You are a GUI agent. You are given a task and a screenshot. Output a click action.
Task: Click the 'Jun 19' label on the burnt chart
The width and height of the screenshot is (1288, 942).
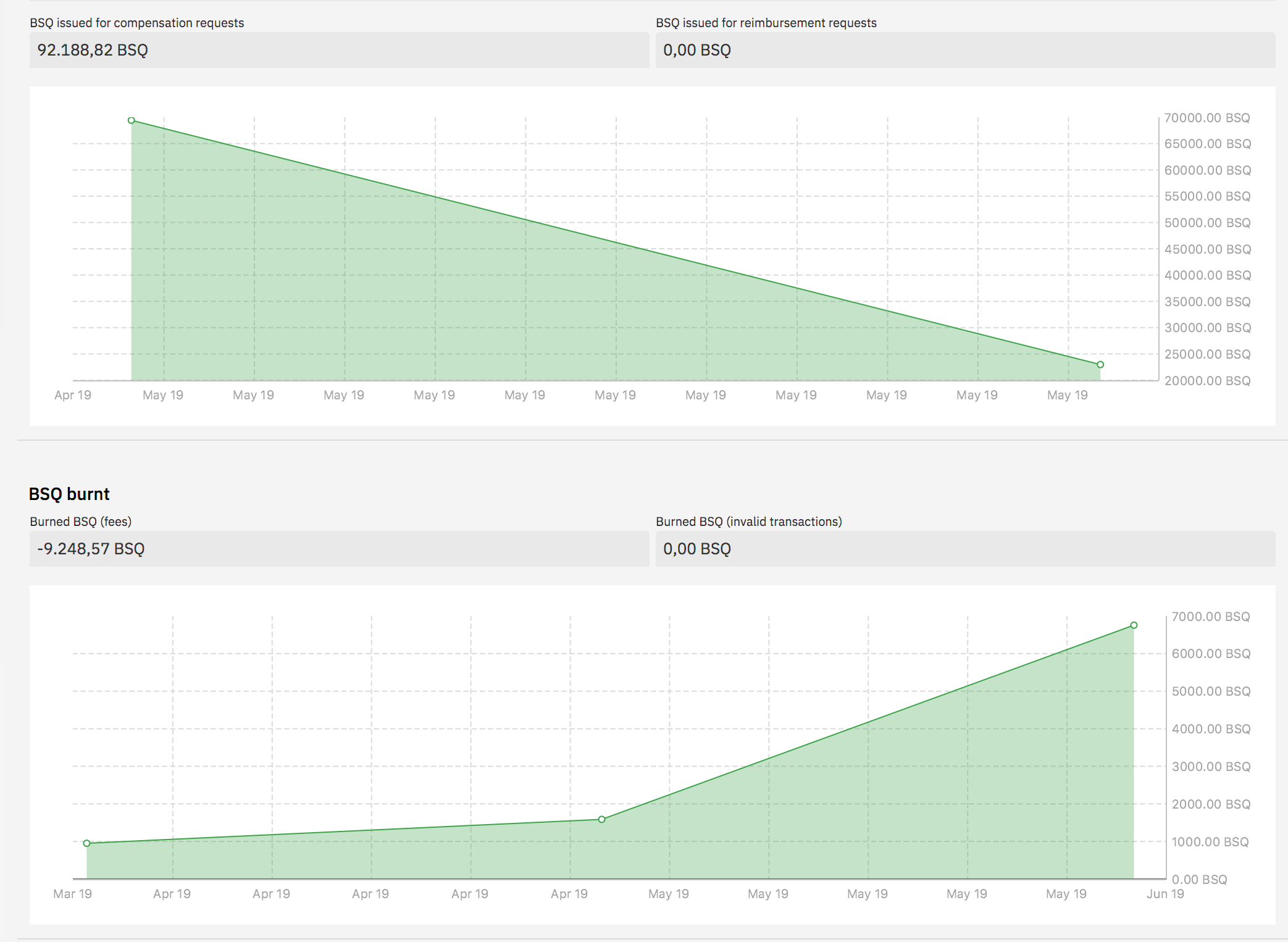click(x=1165, y=894)
